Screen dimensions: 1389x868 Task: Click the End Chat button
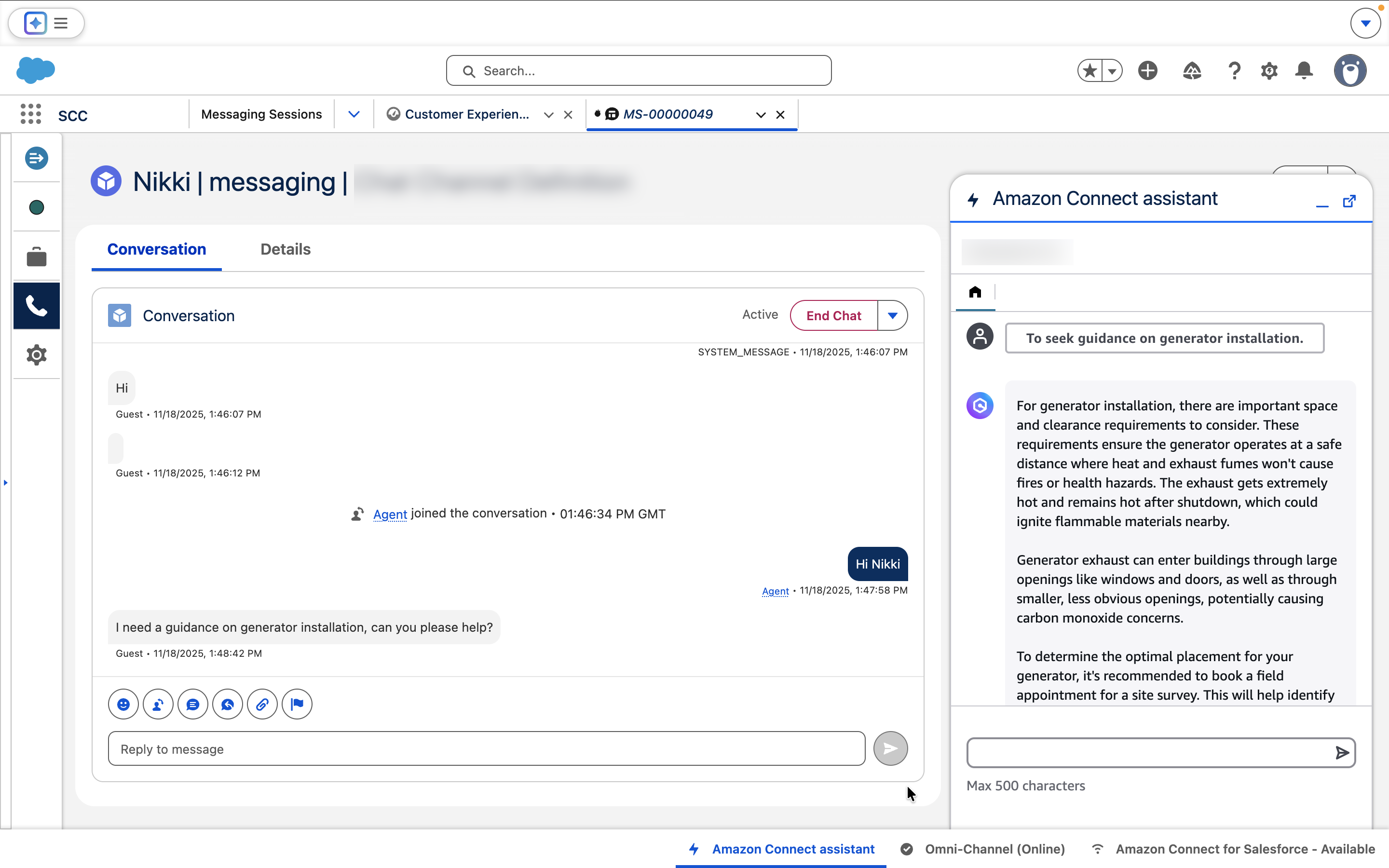pyautogui.click(x=833, y=316)
